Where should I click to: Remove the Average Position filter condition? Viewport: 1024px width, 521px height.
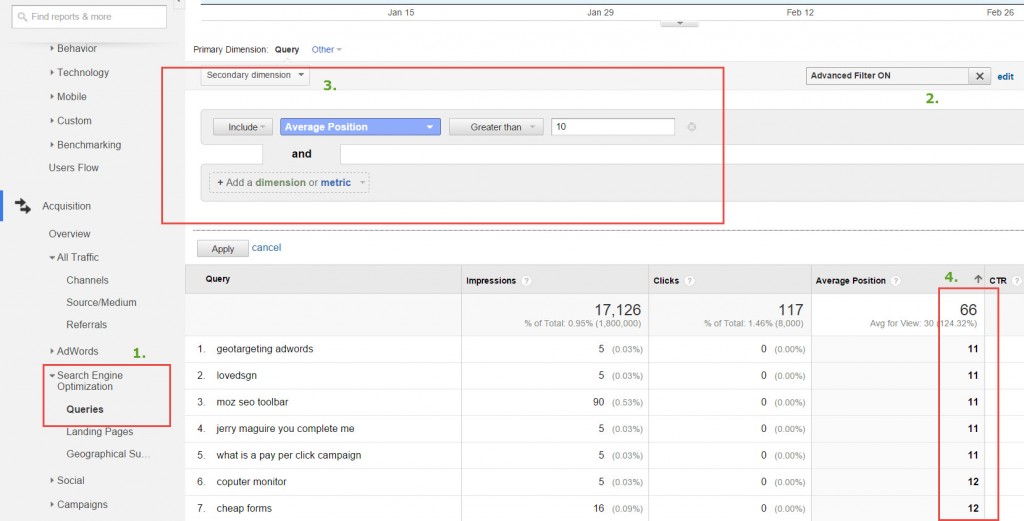691,127
